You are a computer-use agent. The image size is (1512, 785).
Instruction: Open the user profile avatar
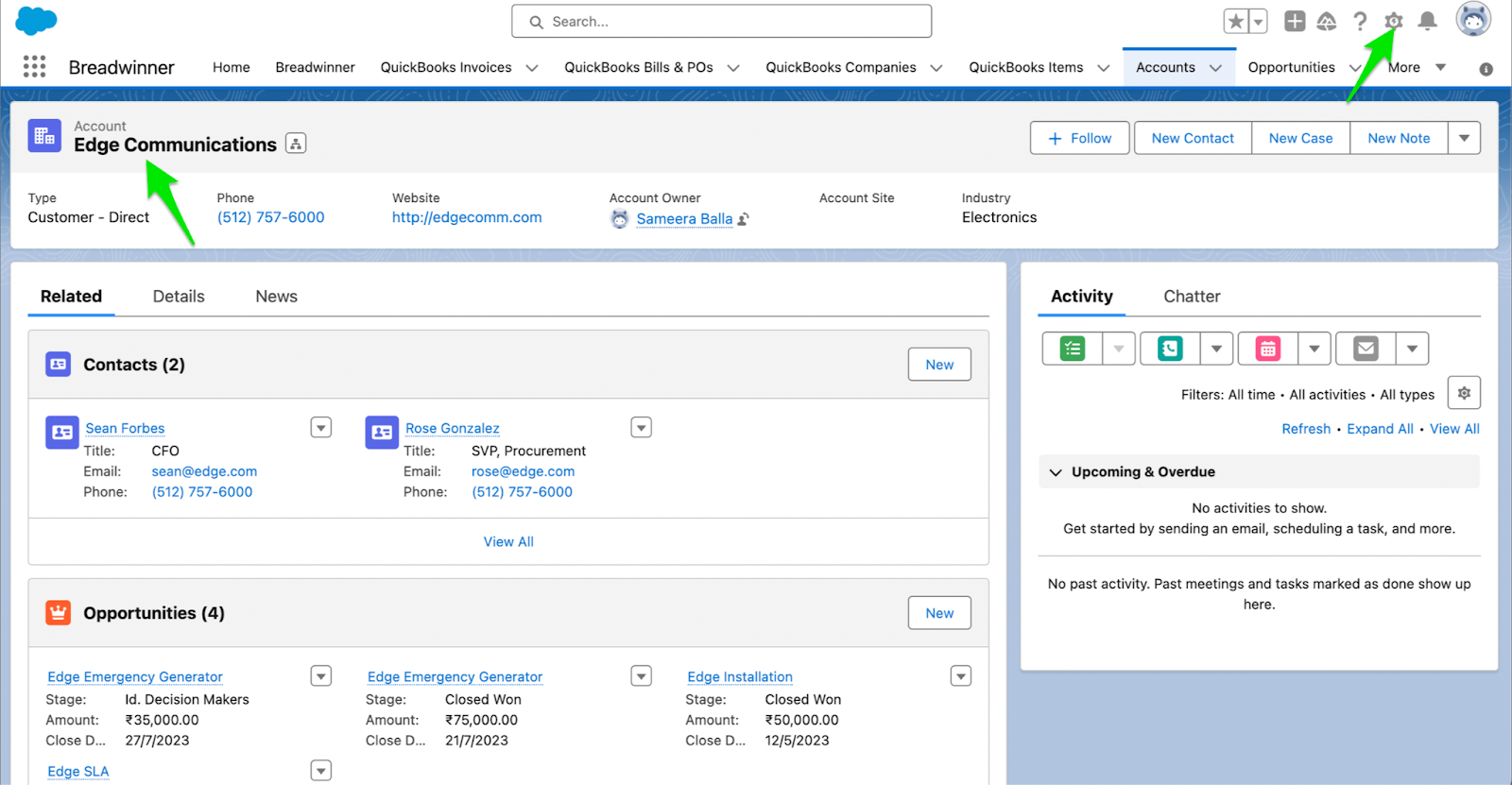(1473, 19)
